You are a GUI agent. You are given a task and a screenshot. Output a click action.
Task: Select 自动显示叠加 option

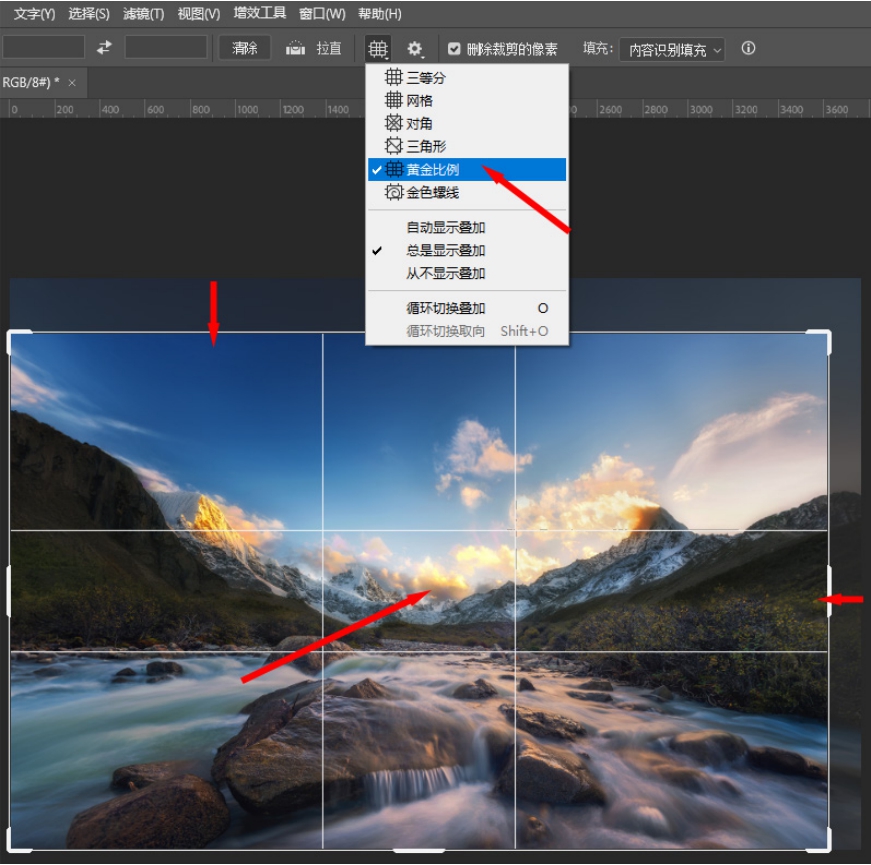(467, 227)
